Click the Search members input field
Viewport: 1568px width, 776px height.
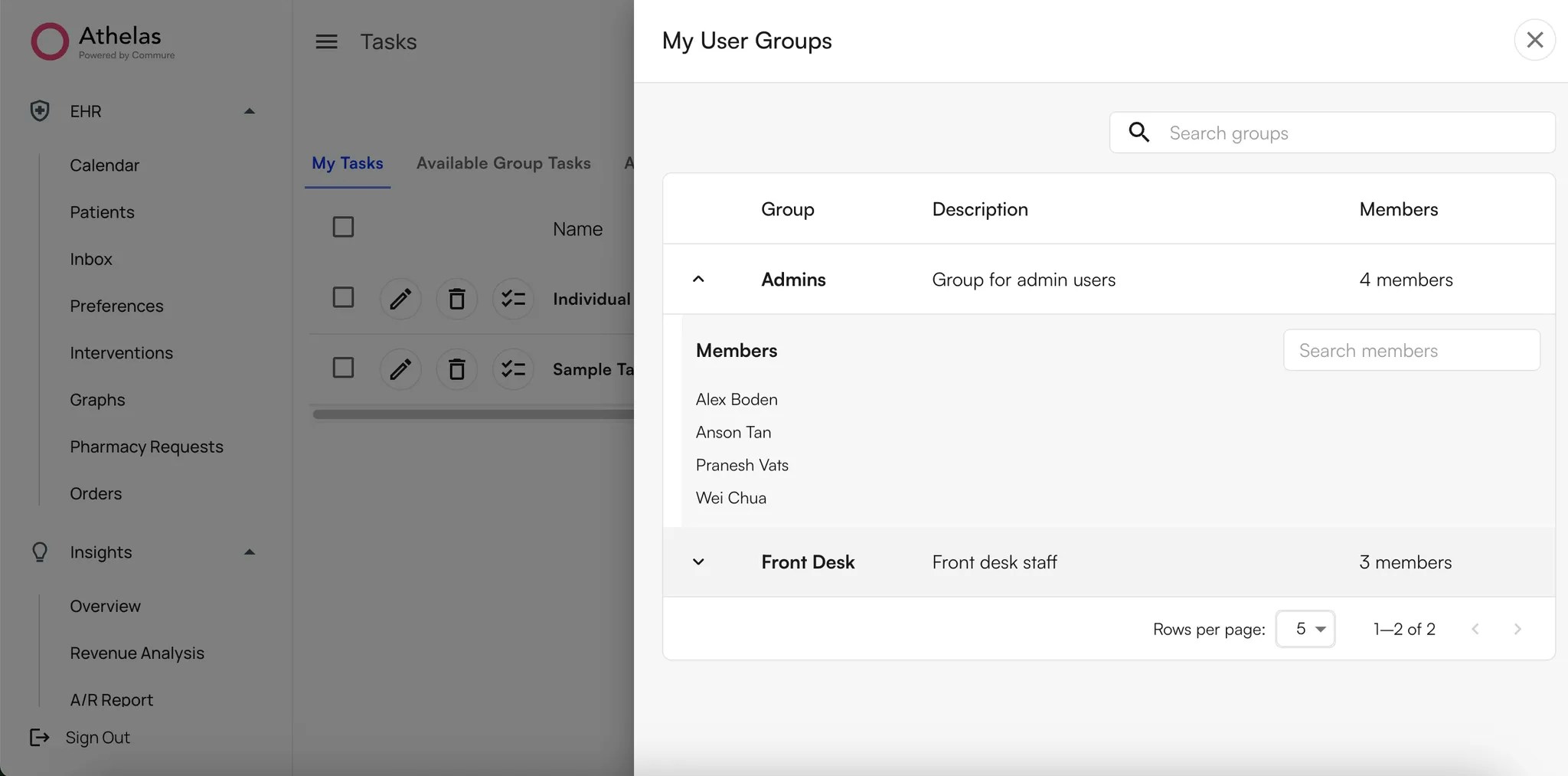(x=1411, y=350)
